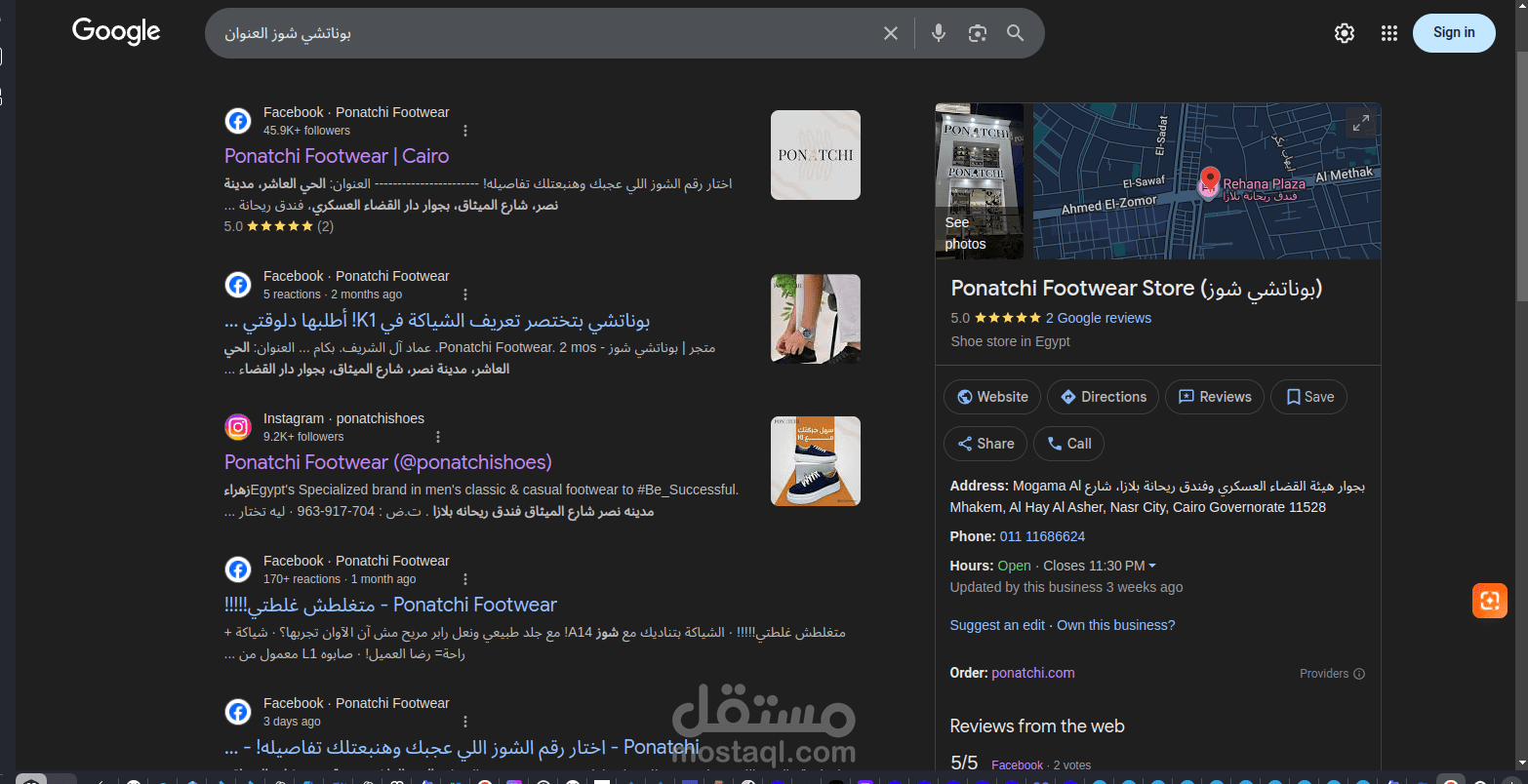Click the Instagram favicon icon
1528x784 pixels.
pos(238,427)
